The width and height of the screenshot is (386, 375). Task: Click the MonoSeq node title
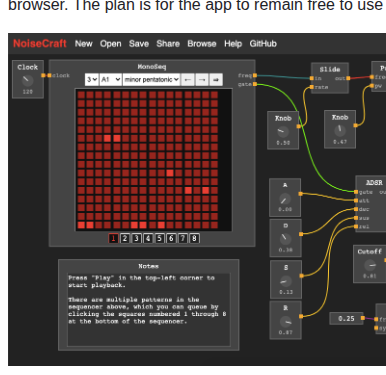152,67
